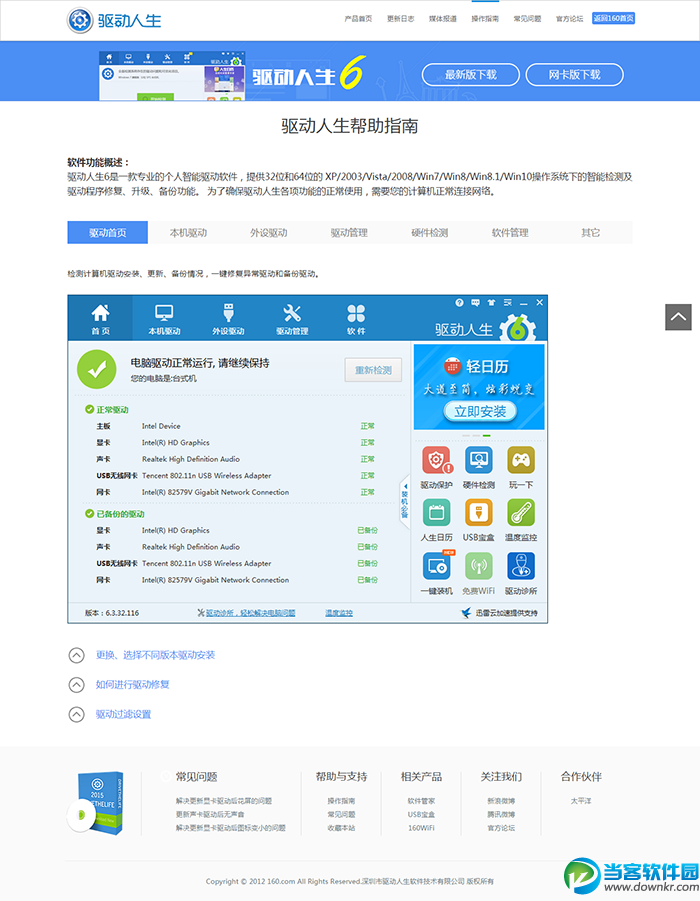Launch the 驱动保护 shield icon
Viewport: 700px width, 901px height.
[437, 460]
